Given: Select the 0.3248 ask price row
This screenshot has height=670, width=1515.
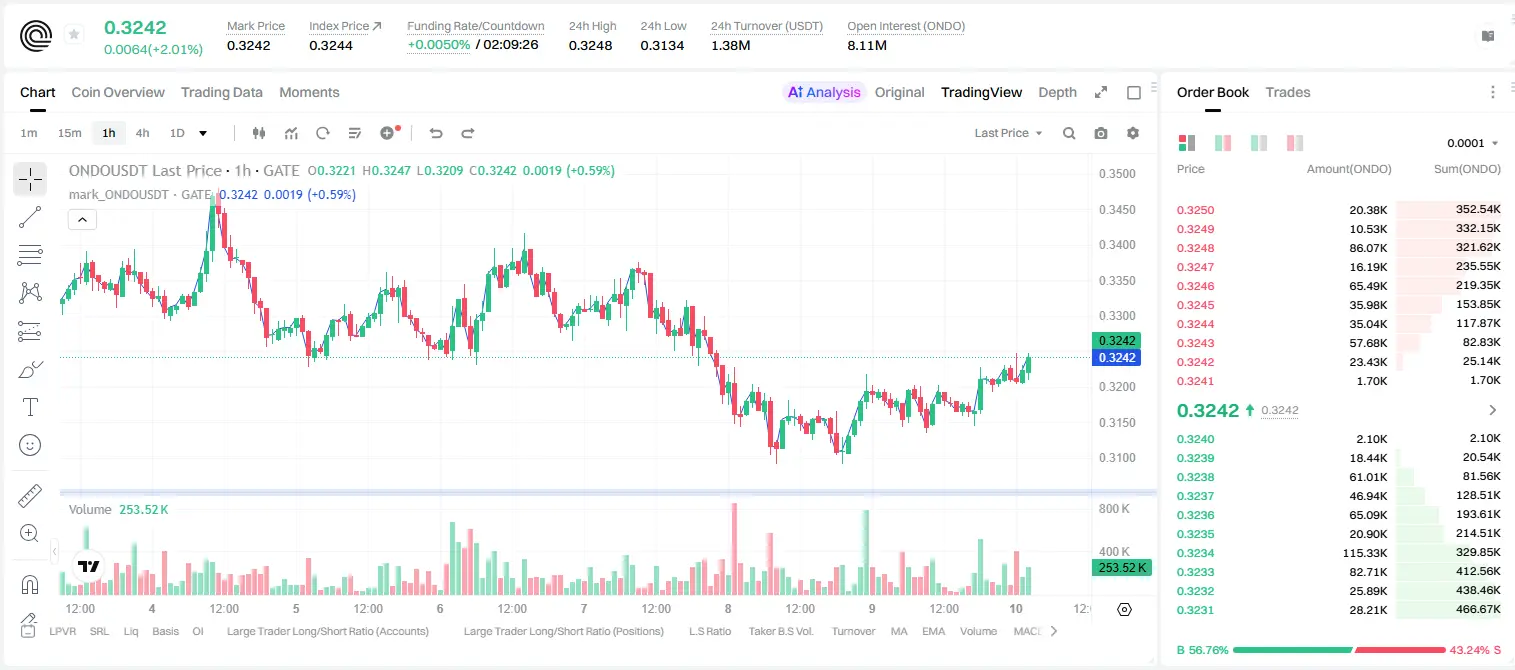Looking at the screenshot, I should (x=1338, y=248).
